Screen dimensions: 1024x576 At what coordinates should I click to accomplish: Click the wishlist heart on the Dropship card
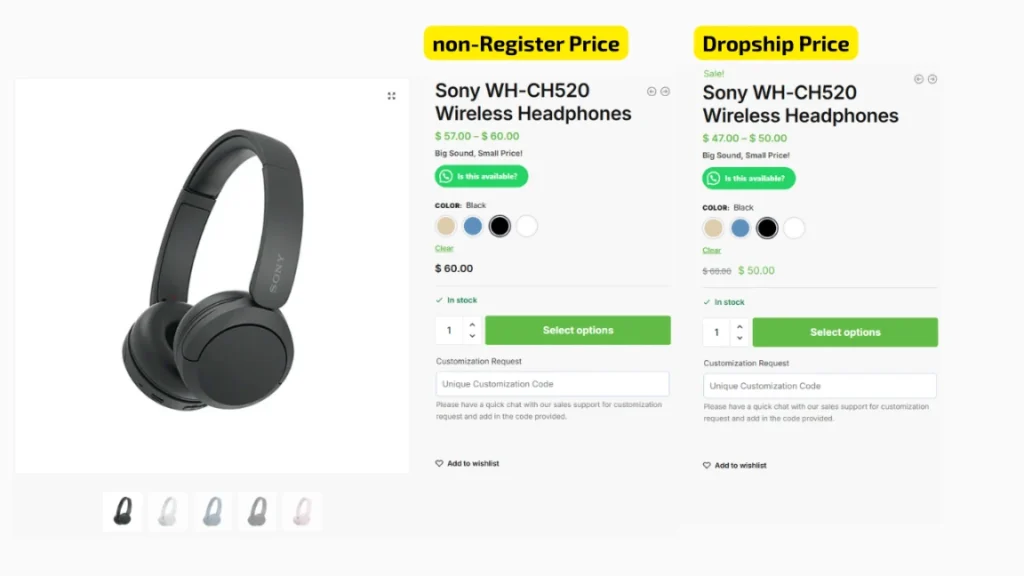tap(705, 465)
